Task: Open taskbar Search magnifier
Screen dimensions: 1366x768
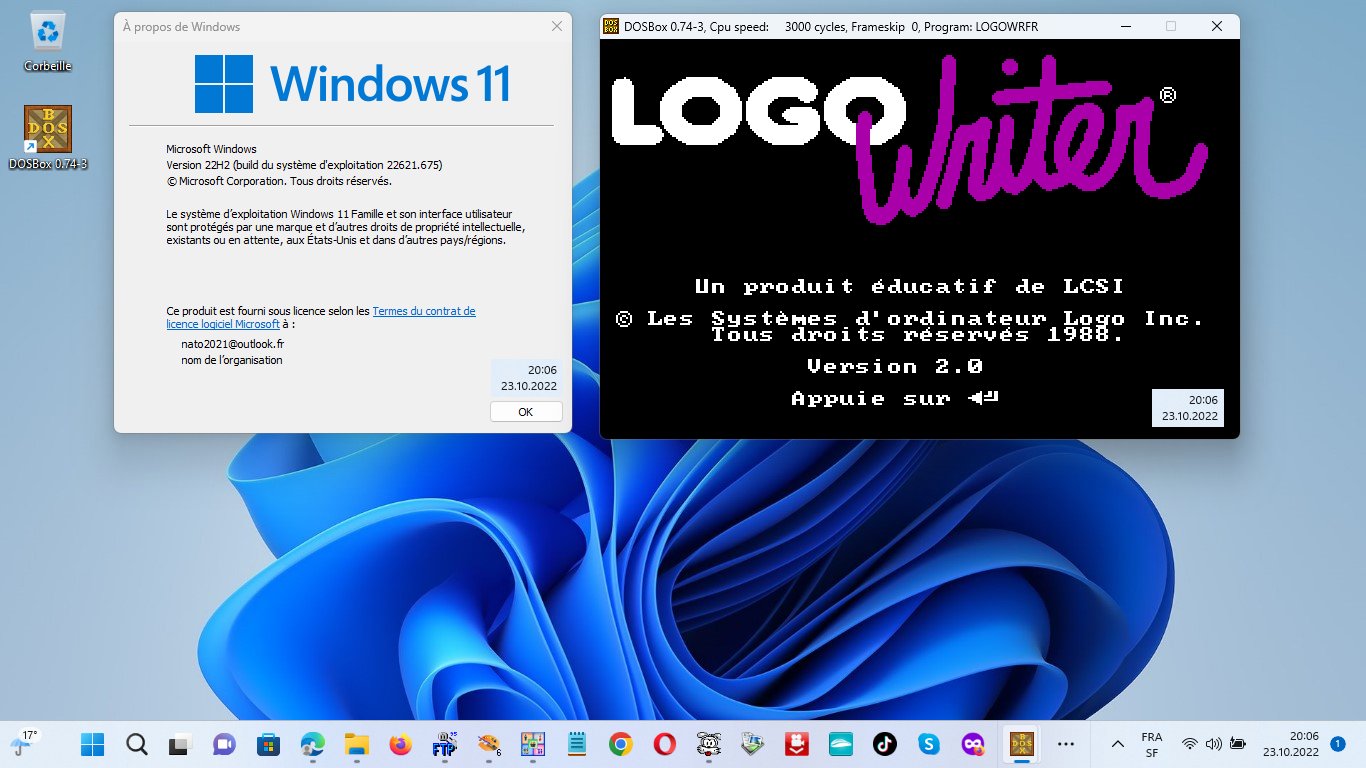Action: pos(137,744)
